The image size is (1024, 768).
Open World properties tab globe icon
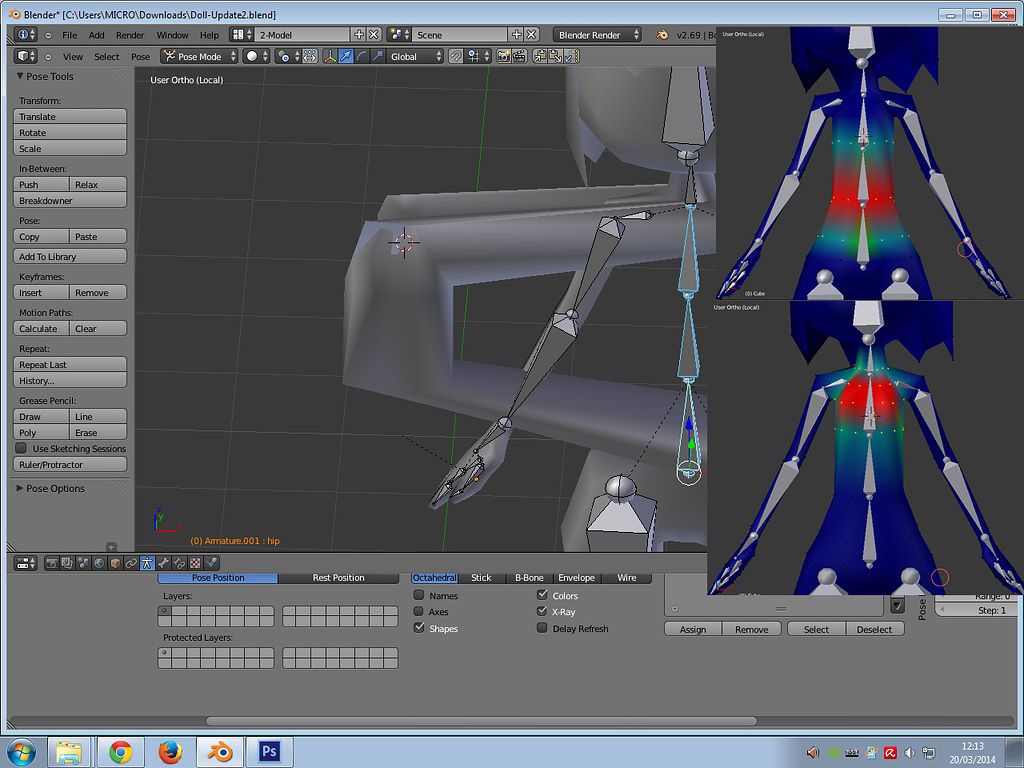tap(99, 563)
